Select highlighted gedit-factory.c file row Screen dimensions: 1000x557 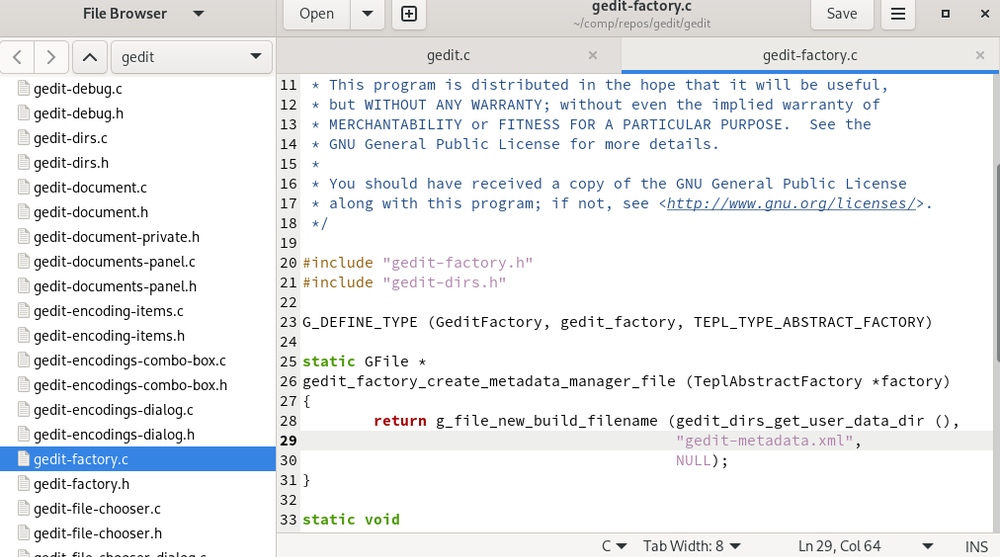pyautogui.click(x=138, y=459)
